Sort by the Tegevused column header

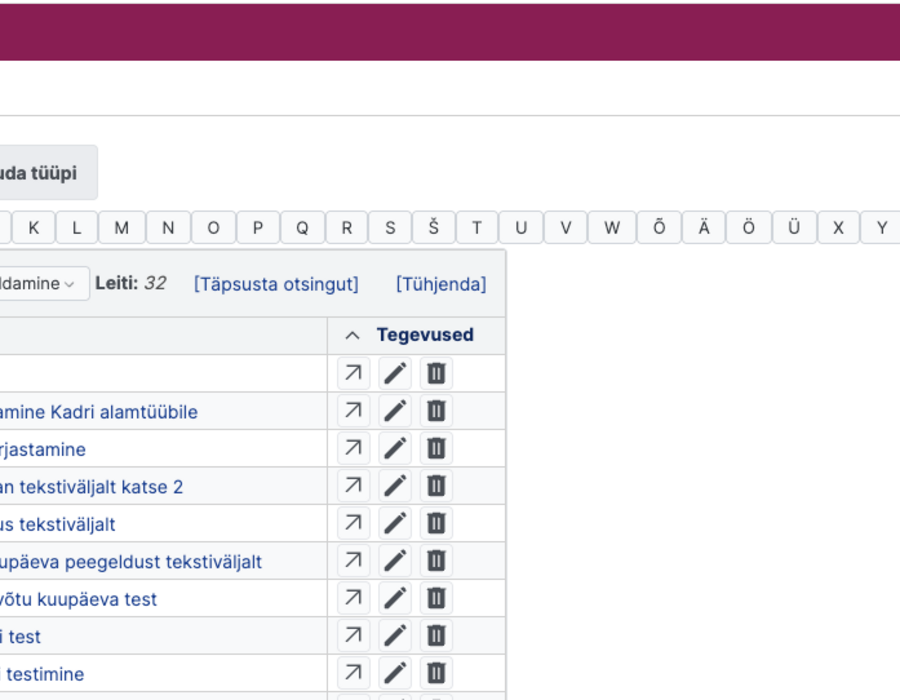click(x=425, y=335)
